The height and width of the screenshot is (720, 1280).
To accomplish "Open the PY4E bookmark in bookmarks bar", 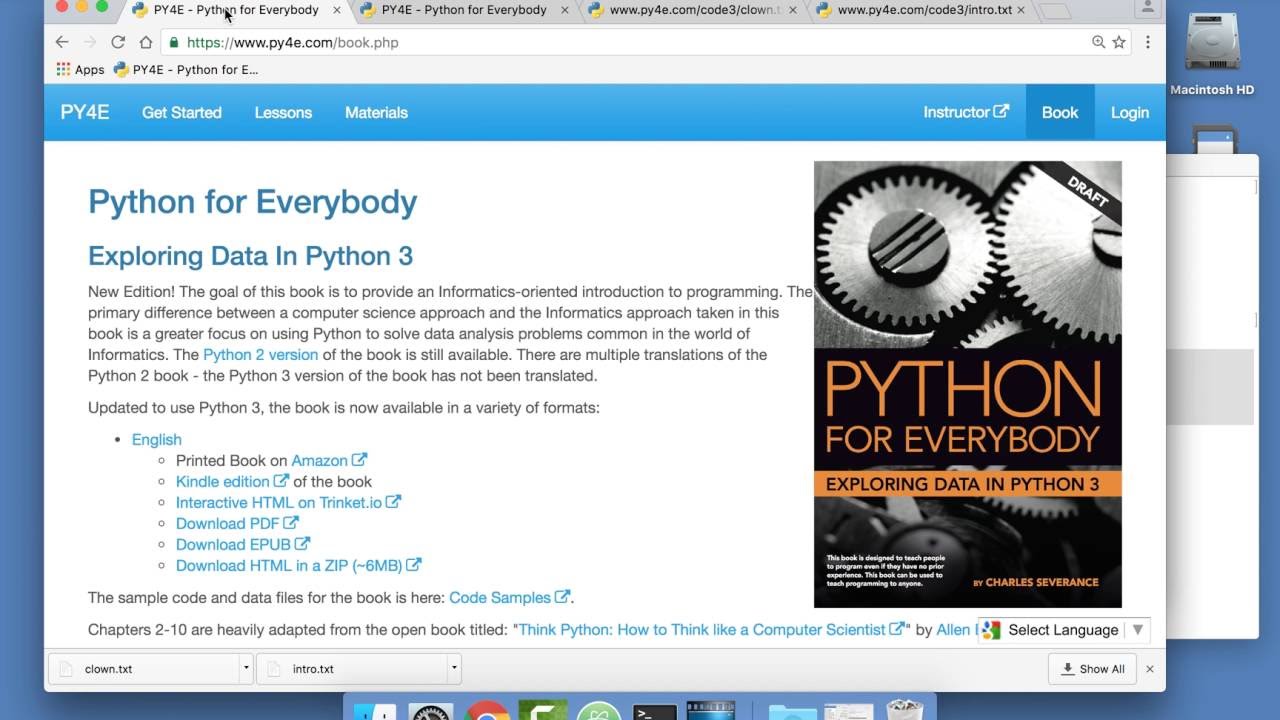I will (186, 69).
